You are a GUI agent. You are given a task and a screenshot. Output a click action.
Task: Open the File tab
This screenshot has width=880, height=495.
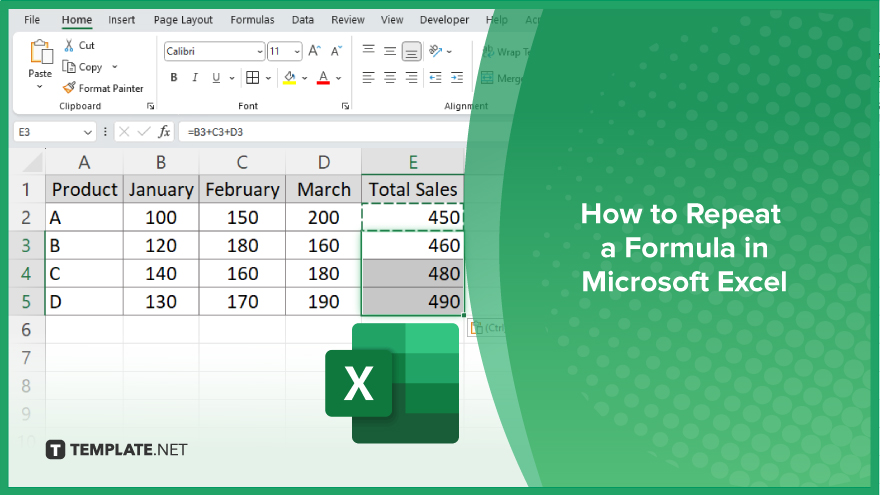(32, 20)
